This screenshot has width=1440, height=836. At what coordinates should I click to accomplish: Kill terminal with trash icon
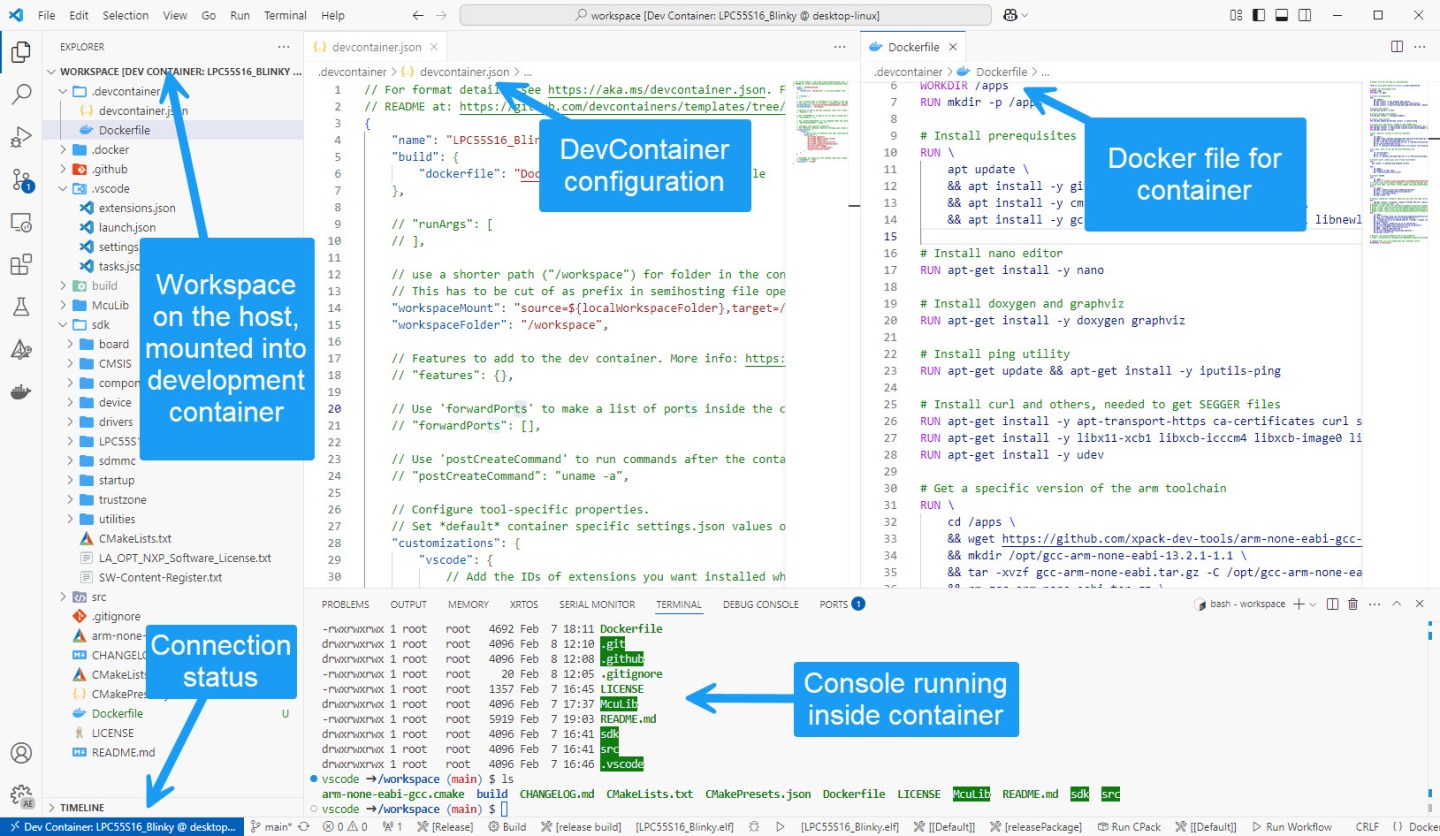[1353, 604]
